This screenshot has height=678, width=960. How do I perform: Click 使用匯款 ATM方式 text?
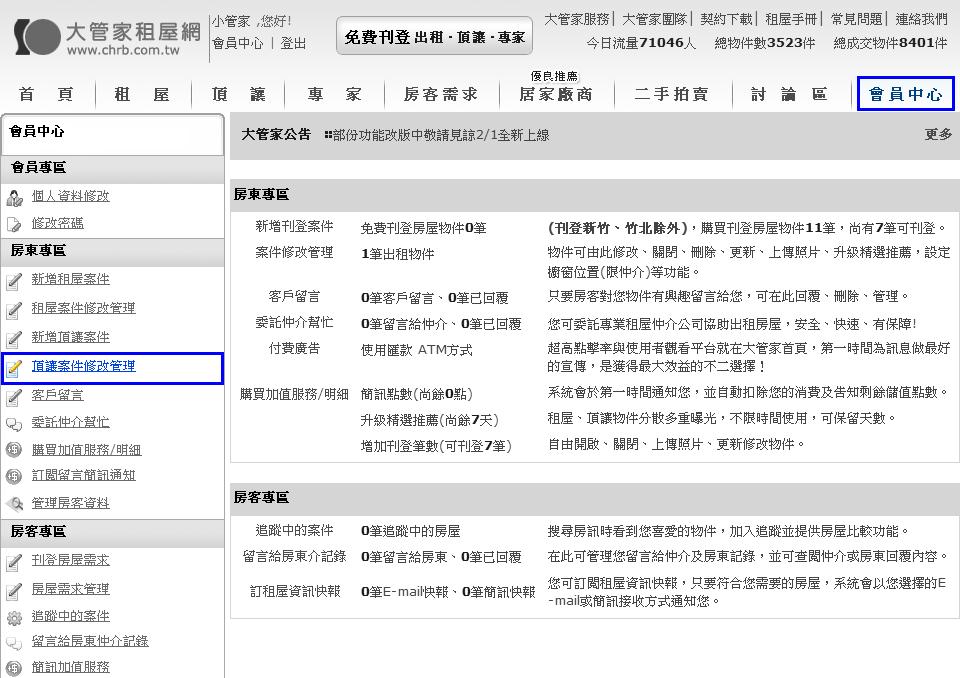click(416, 350)
